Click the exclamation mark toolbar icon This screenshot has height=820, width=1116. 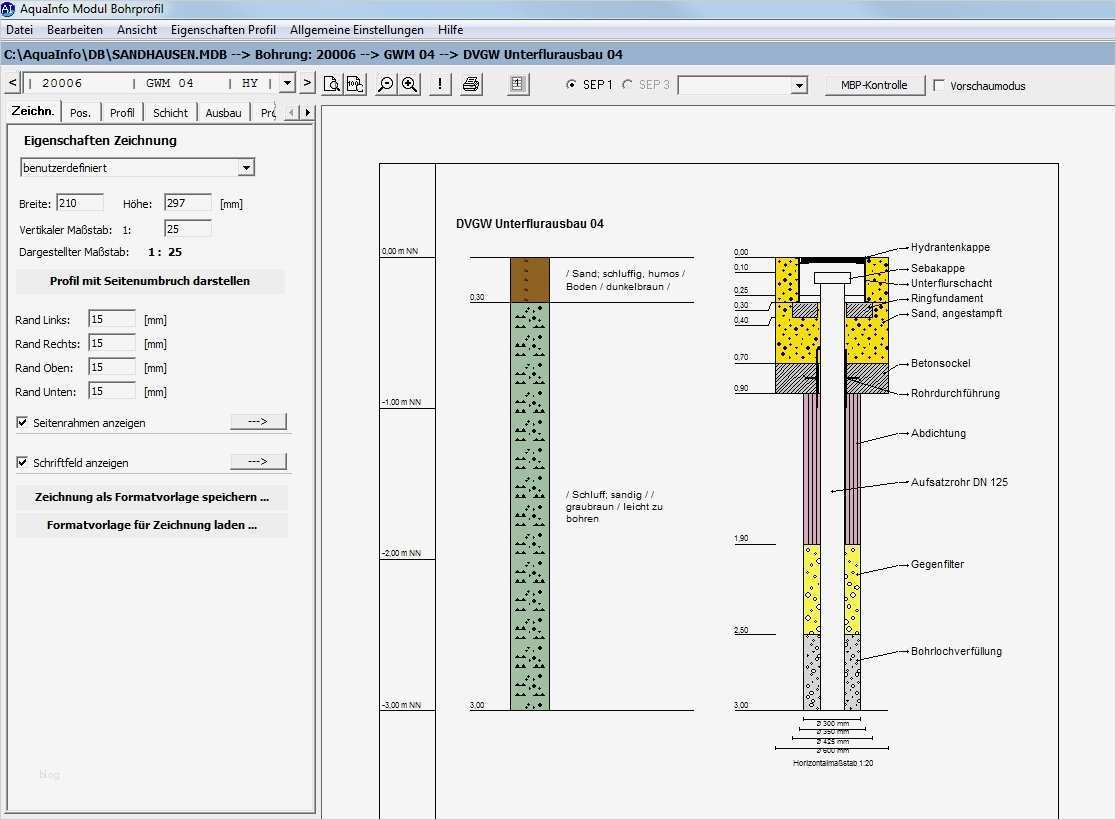440,85
